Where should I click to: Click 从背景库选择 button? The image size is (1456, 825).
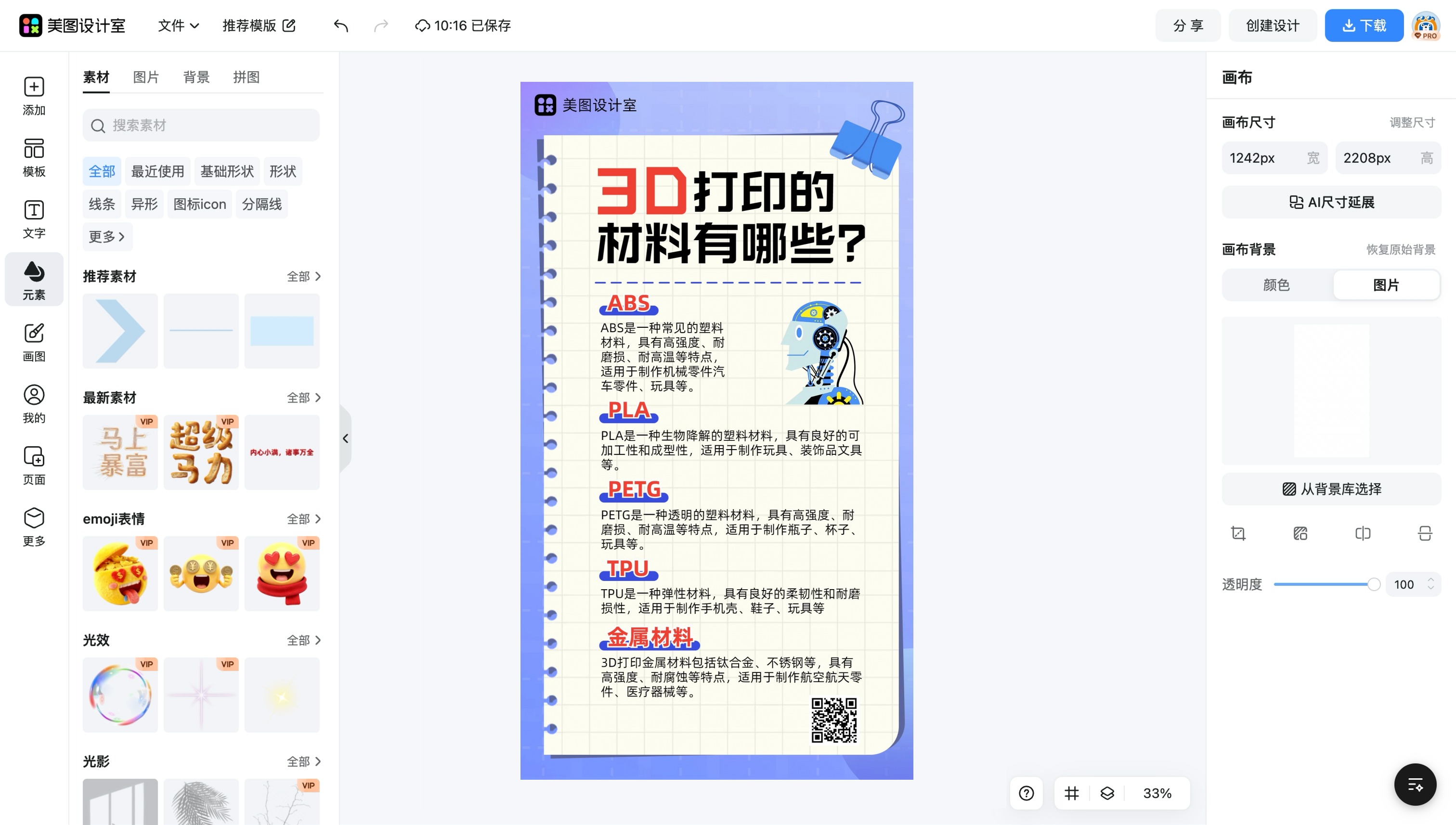click(x=1331, y=489)
